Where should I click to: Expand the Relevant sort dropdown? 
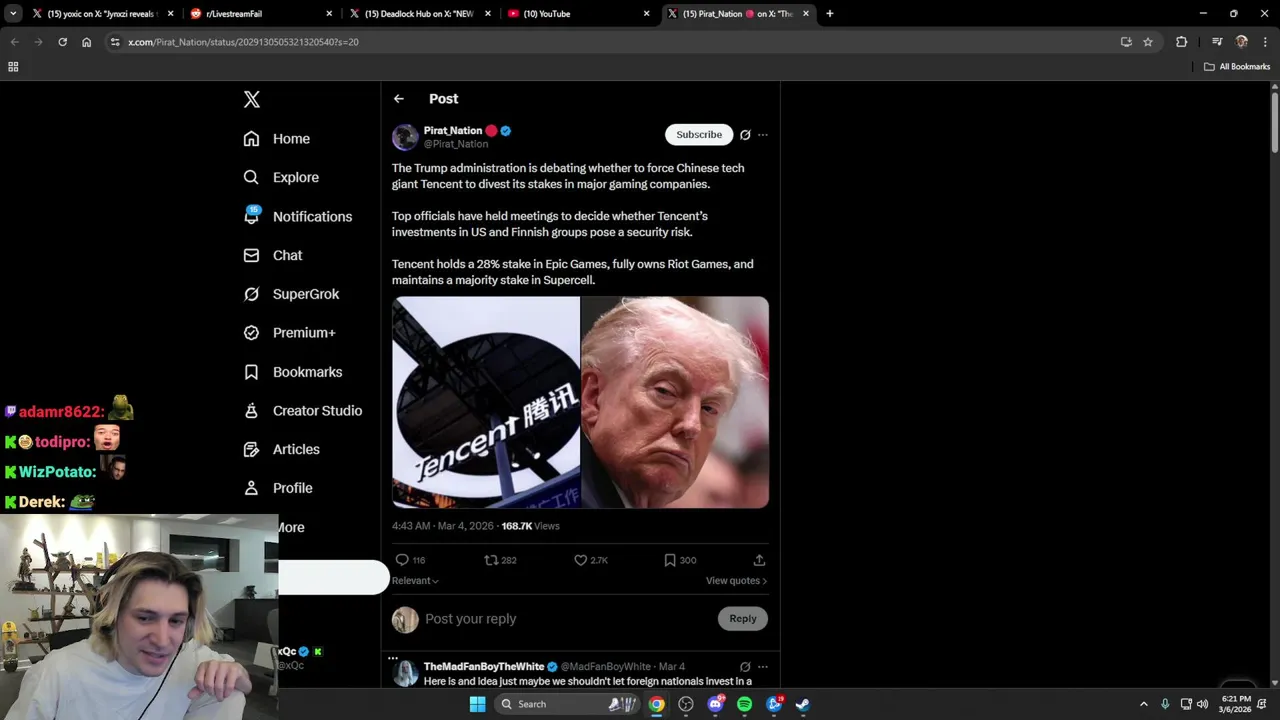[x=415, y=580]
